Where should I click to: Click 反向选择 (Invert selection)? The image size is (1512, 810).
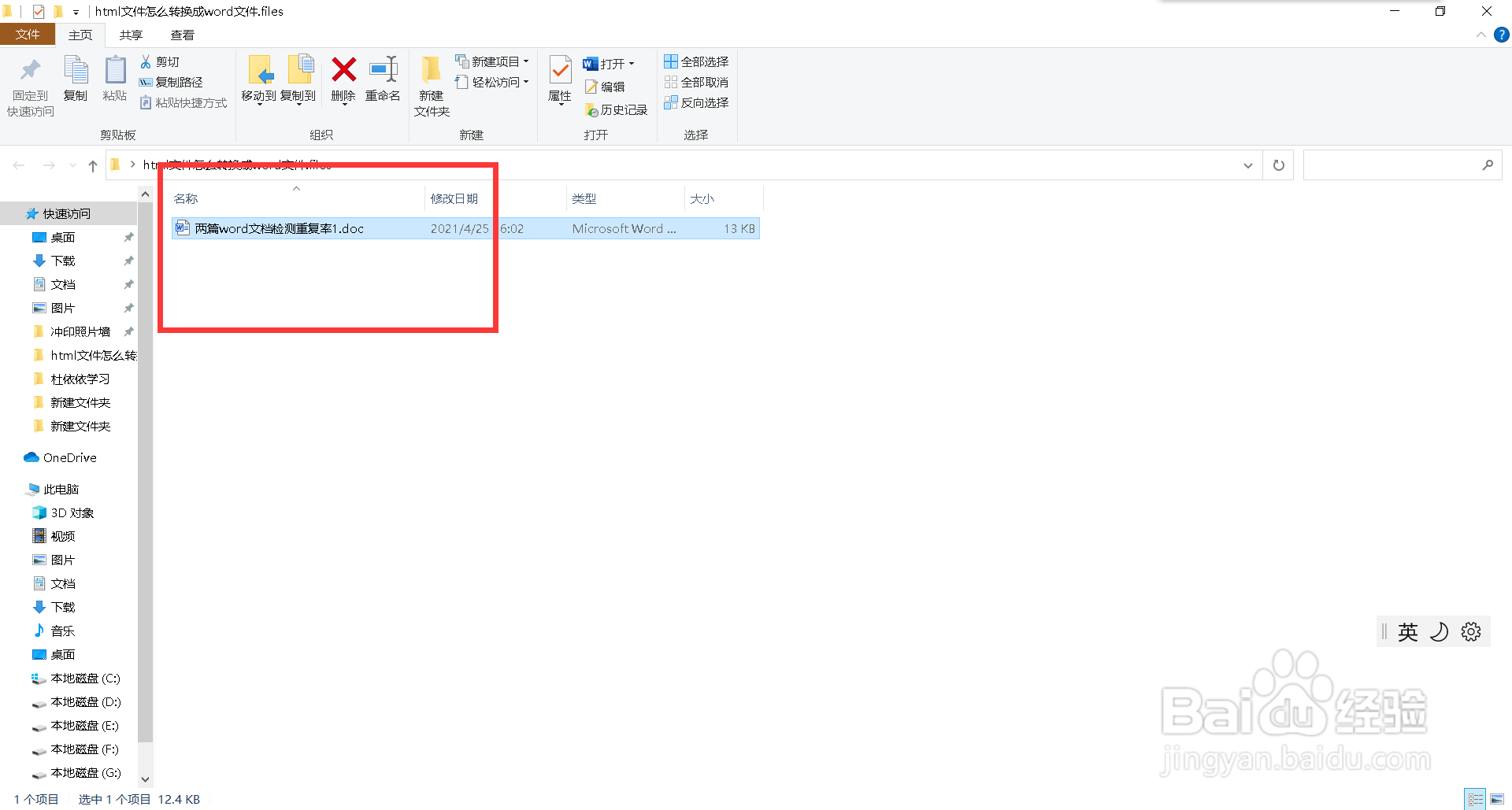point(696,102)
